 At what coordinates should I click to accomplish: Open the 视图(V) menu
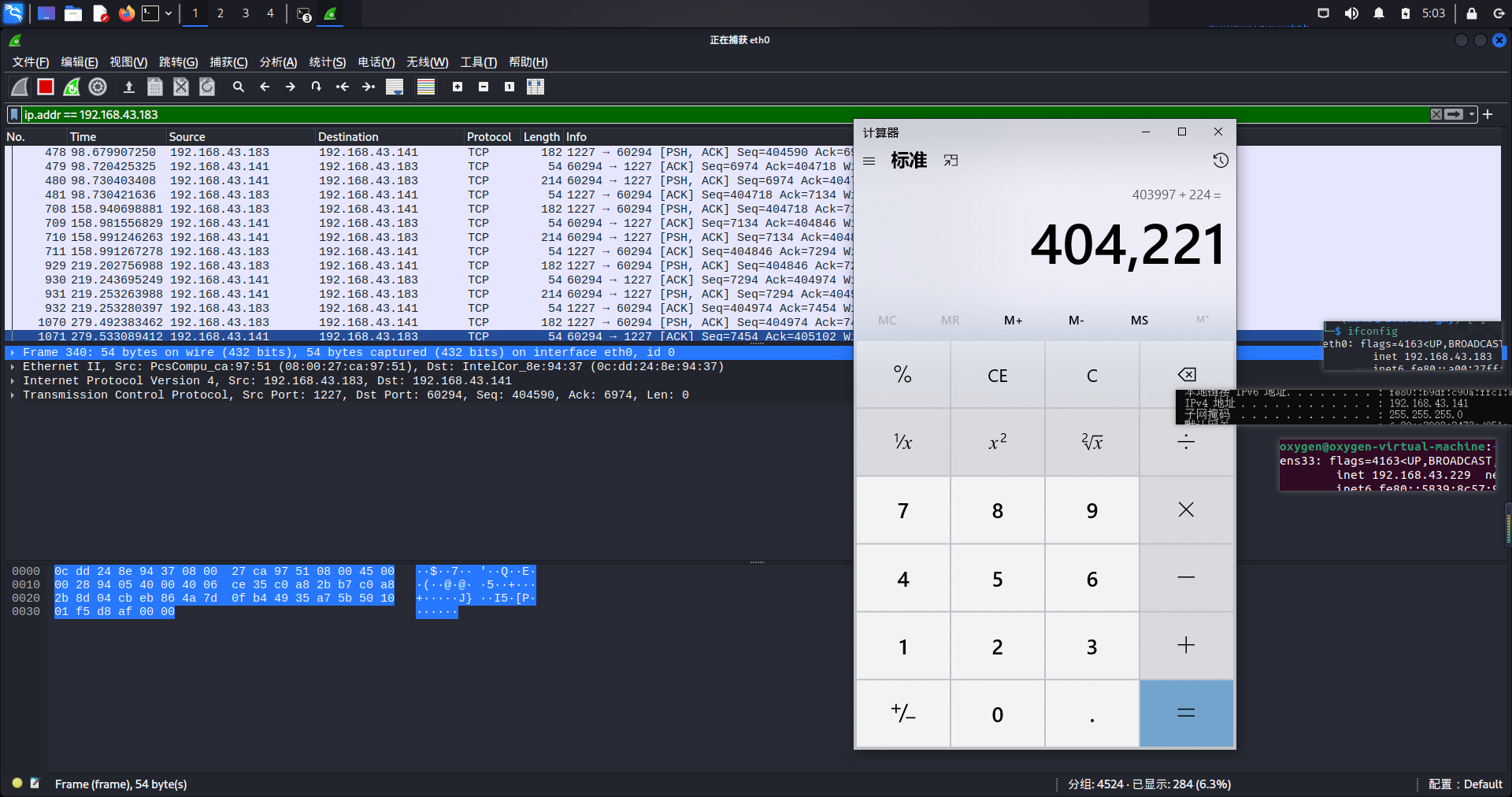click(128, 62)
